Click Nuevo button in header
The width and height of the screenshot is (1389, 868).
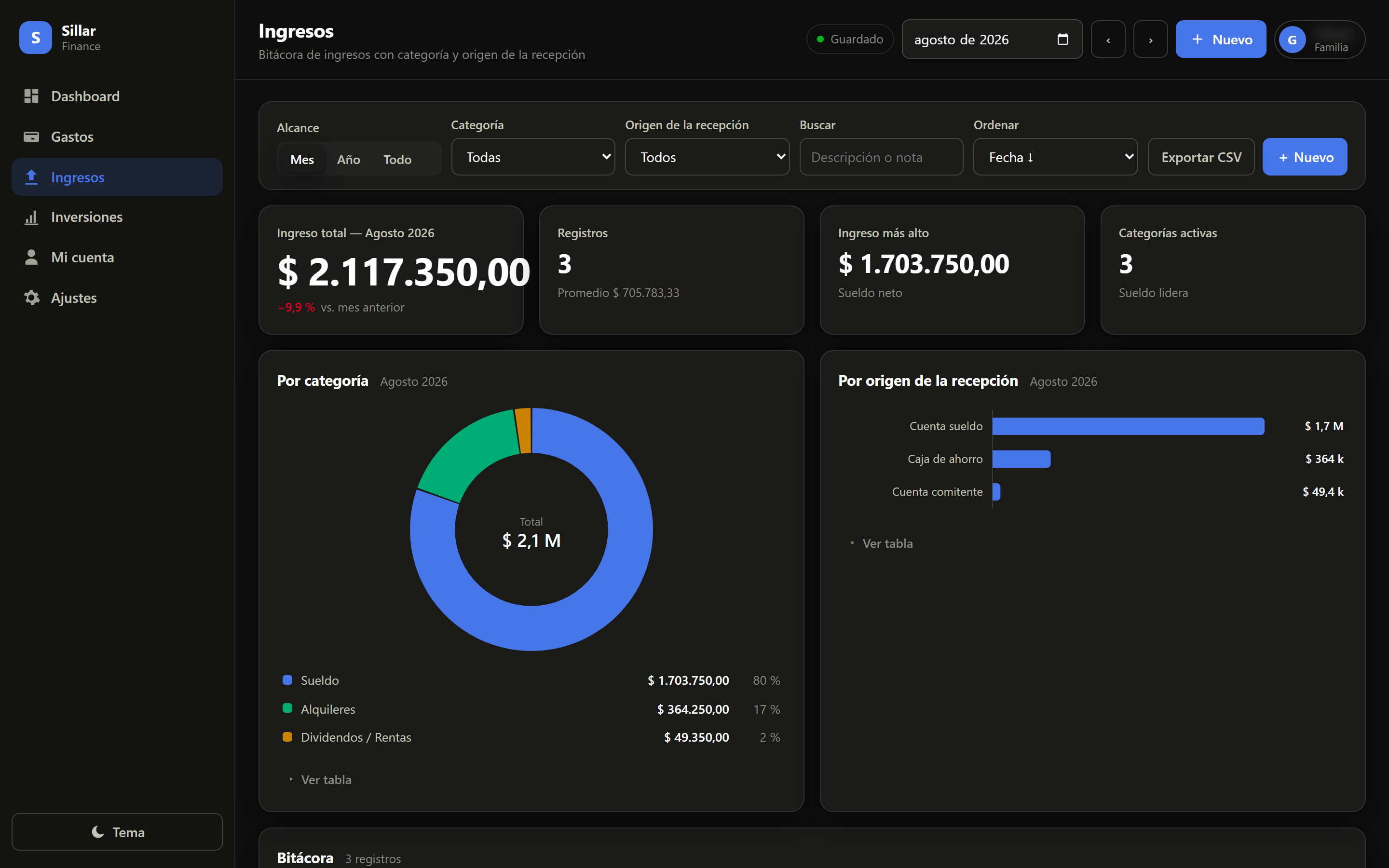1221,39
